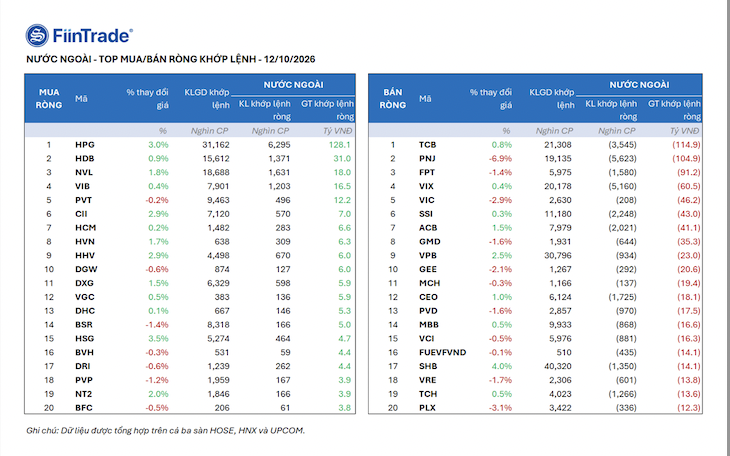
Task: Click the FiinTrade brand name text
Action: 93,36
